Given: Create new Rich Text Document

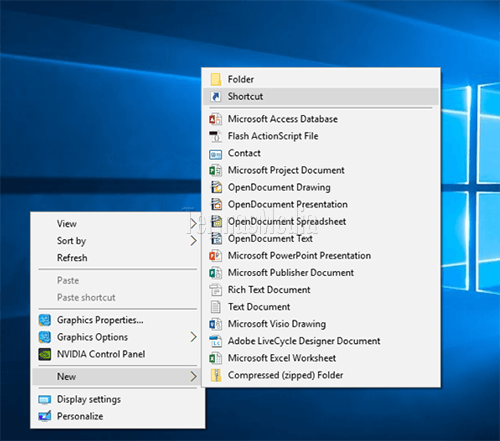Looking at the screenshot, I should pyautogui.click(x=321, y=290).
